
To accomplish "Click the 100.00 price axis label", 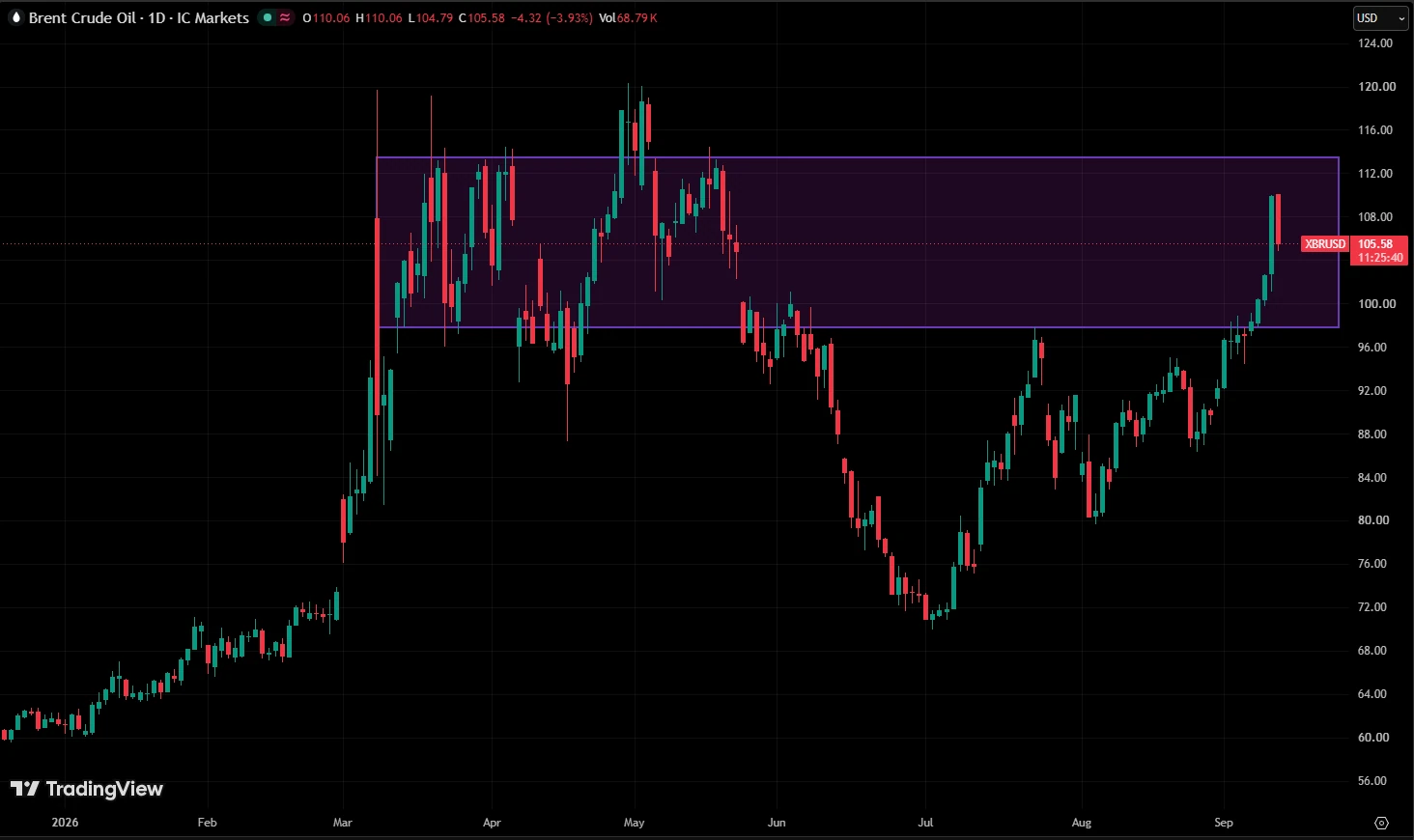I will (1376, 304).
